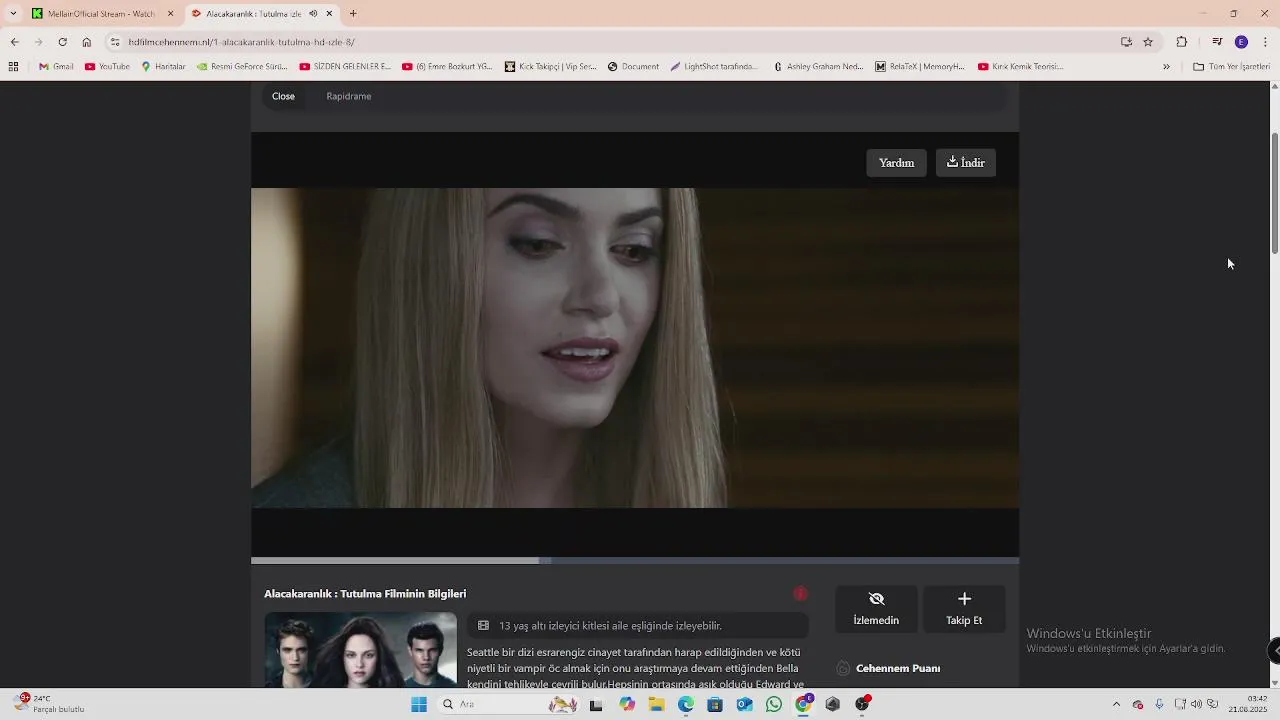Open the YouTube bookmark

107,67
